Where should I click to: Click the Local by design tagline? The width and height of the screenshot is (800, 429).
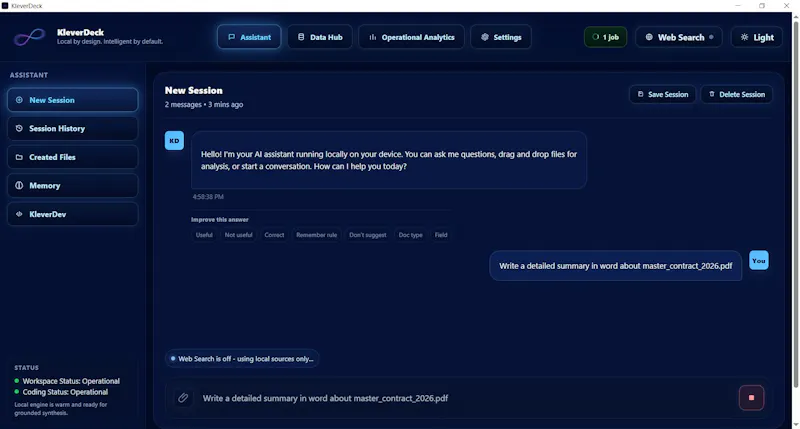(110, 42)
